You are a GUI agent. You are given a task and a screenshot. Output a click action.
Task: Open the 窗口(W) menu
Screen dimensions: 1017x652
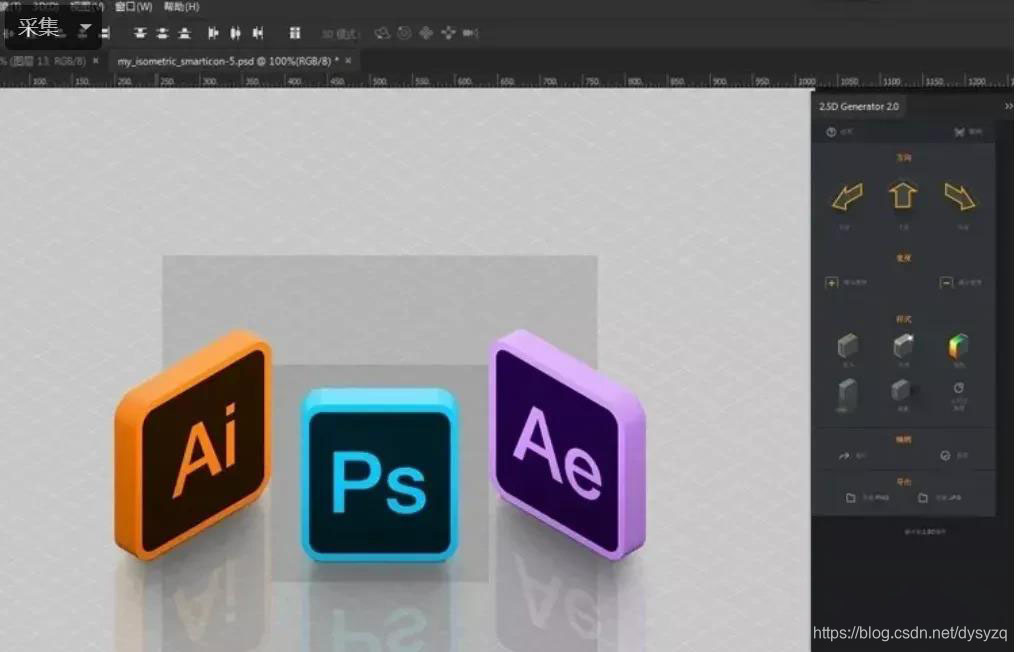134,7
